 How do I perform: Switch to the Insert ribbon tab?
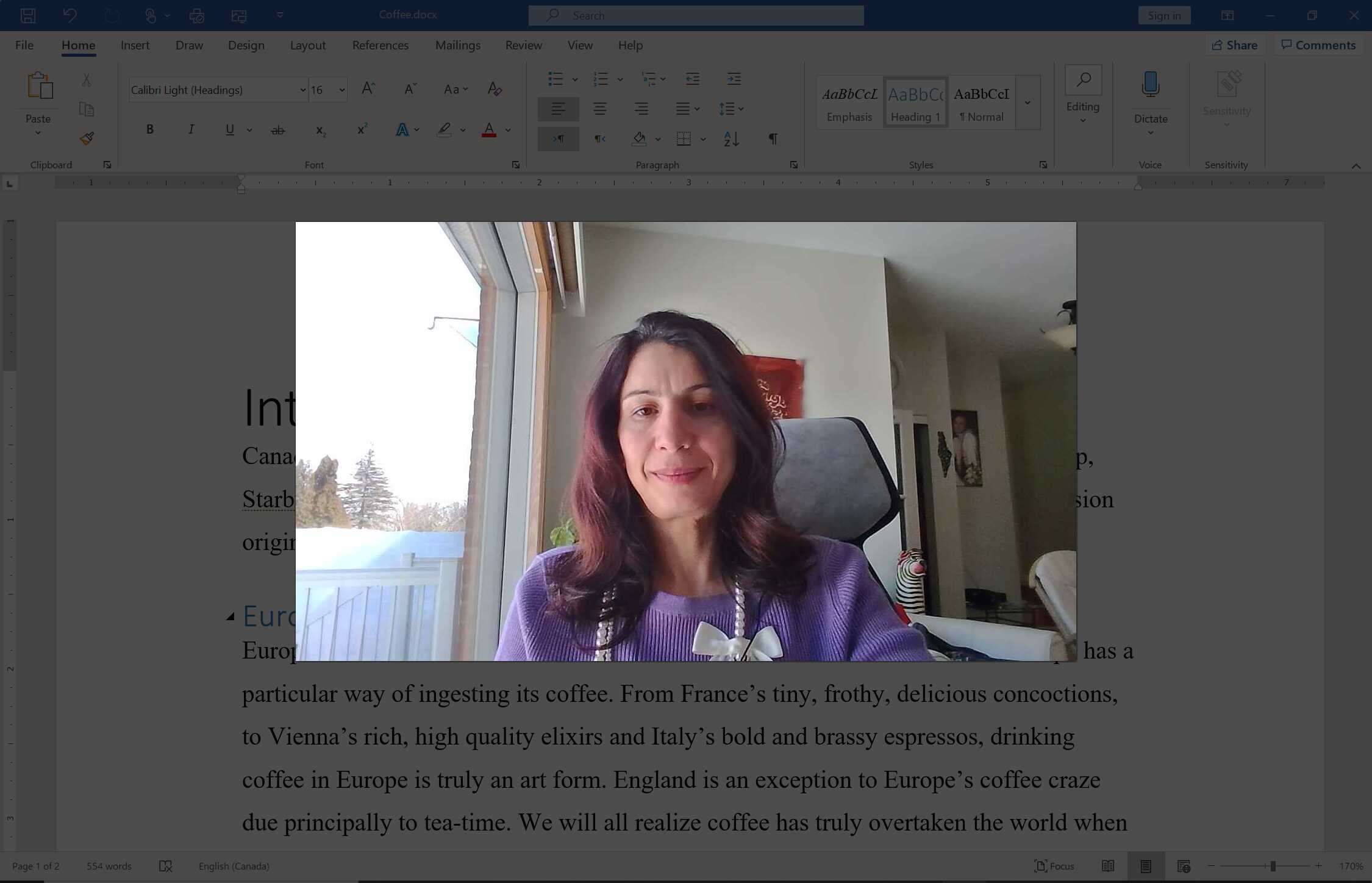tap(134, 45)
